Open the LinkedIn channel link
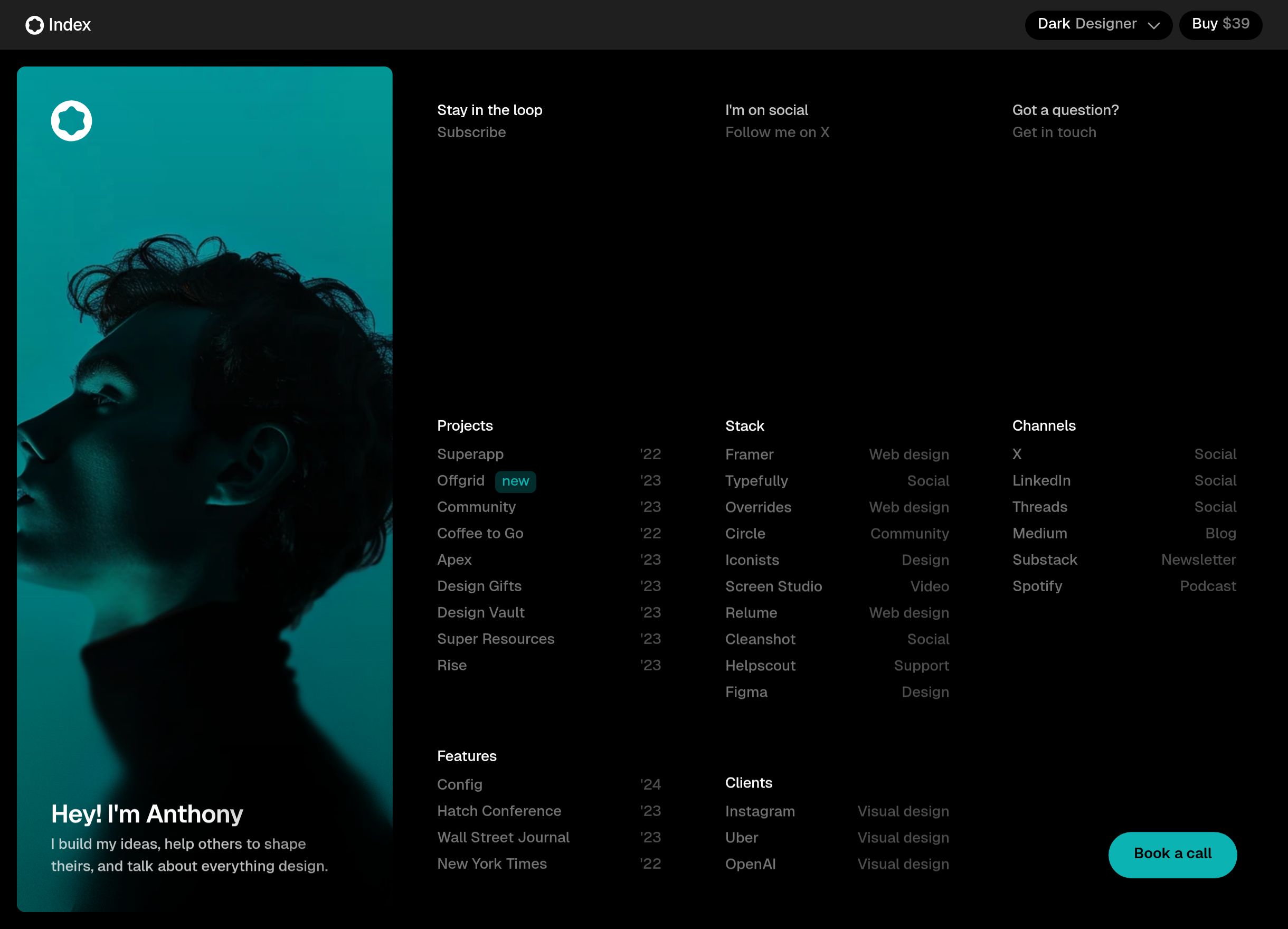The width and height of the screenshot is (1288, 929). click(1041, 480)
